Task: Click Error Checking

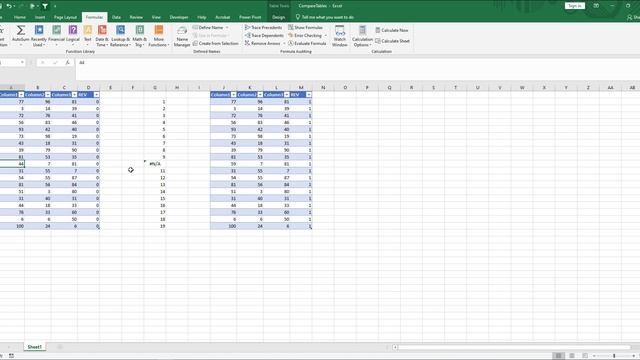Action: (305, 36)
